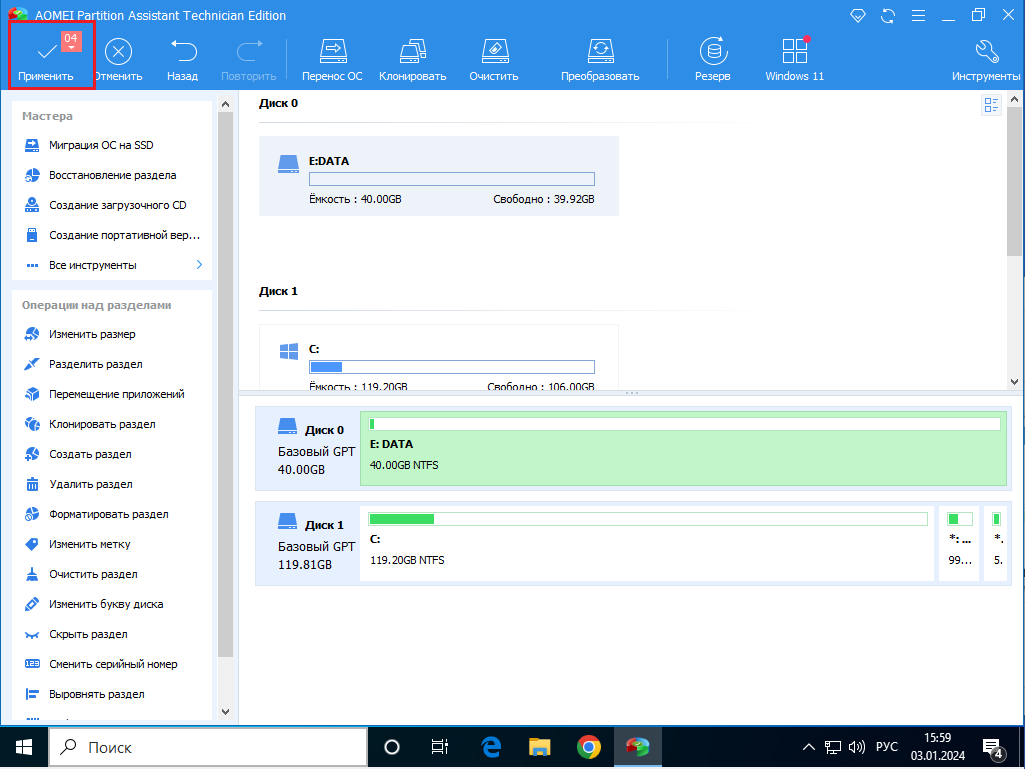The image size is (1025, 769).
Task: Open Windows Start menu
Action: click(x=24, y=747)
